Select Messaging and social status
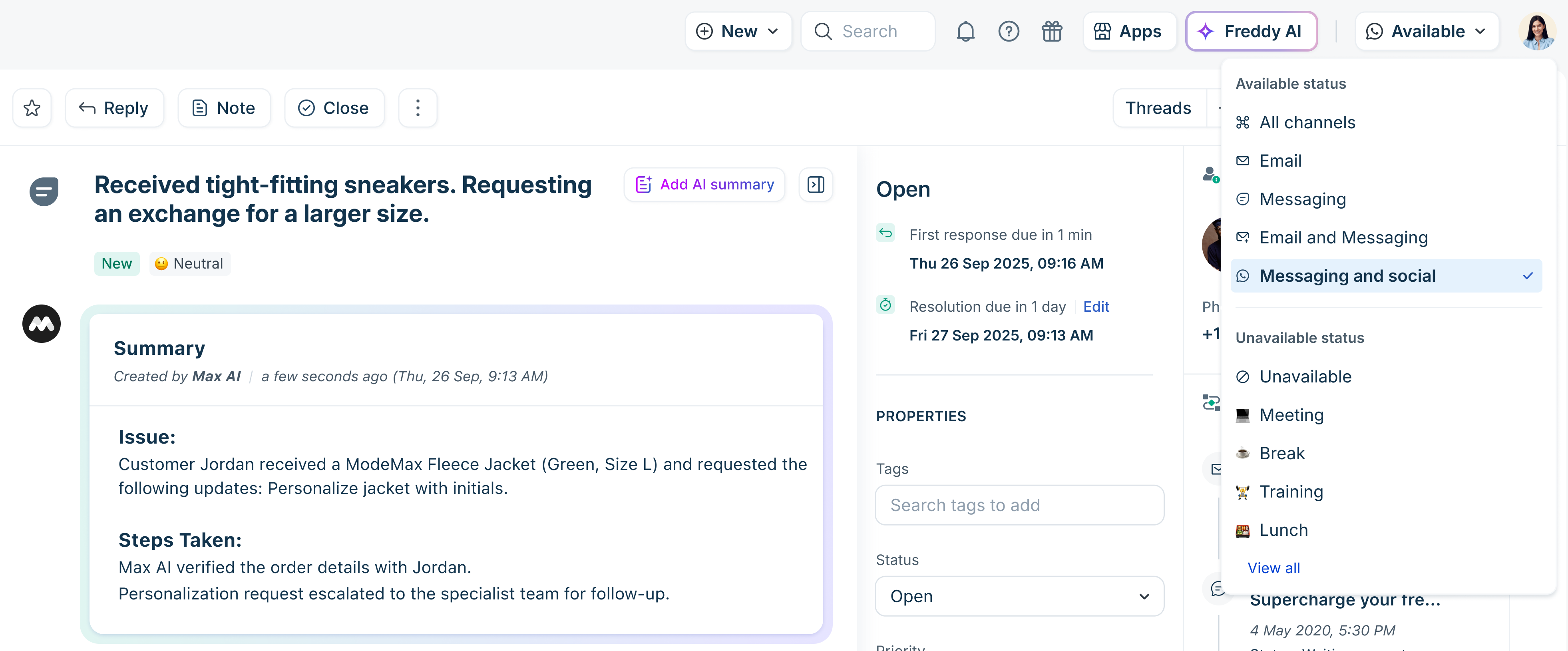 (x=1347, y=276)
